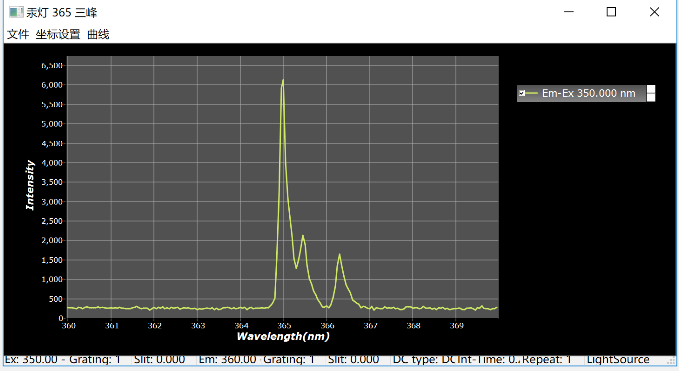Click the Wavelength(nm) axis title
679x371 pixels.
pyautogui.click(x=283, y=336)
